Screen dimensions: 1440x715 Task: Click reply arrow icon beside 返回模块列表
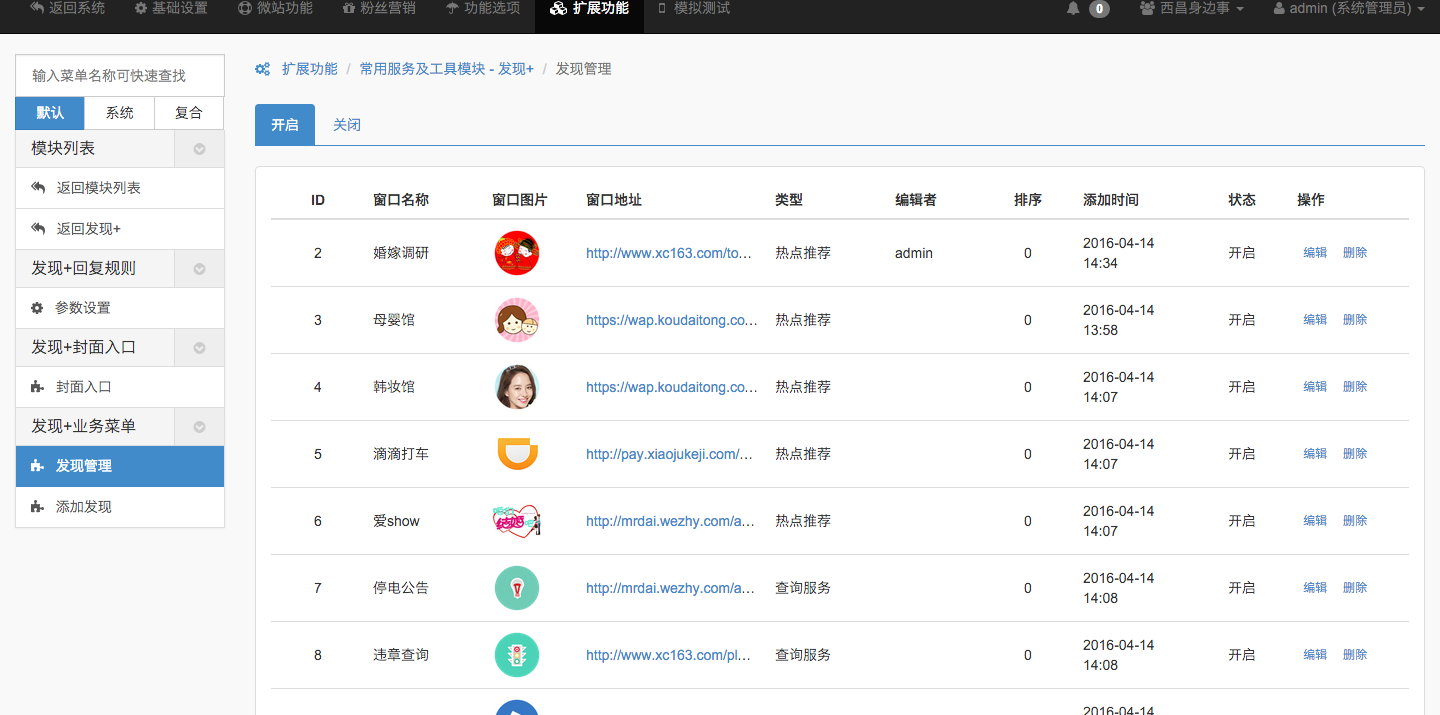click(x=38, y=188)
